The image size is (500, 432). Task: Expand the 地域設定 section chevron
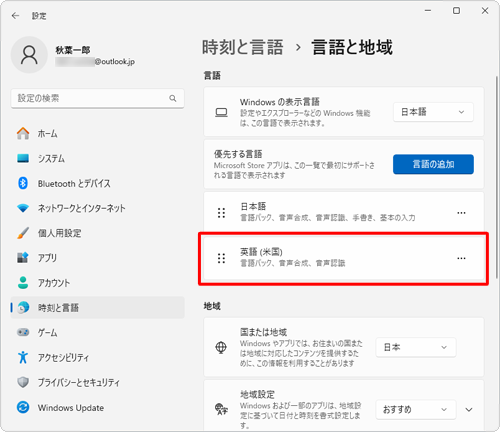tap(469, 410)
